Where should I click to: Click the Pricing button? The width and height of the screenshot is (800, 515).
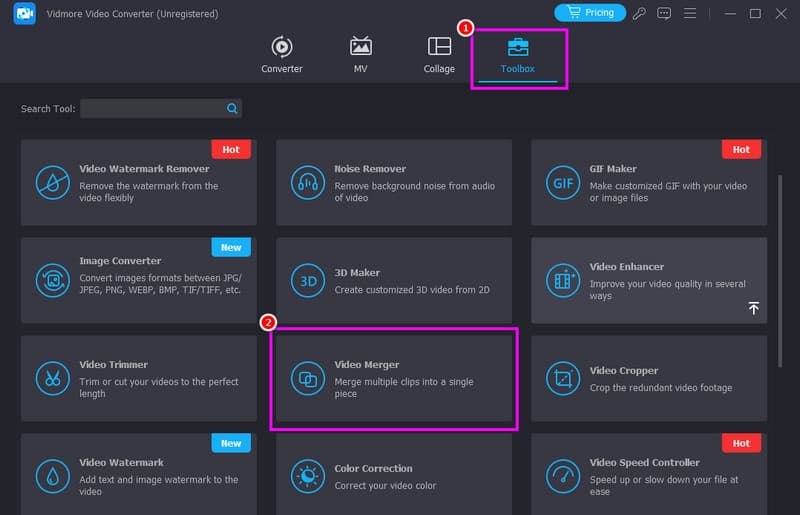(x=590, y=13)
